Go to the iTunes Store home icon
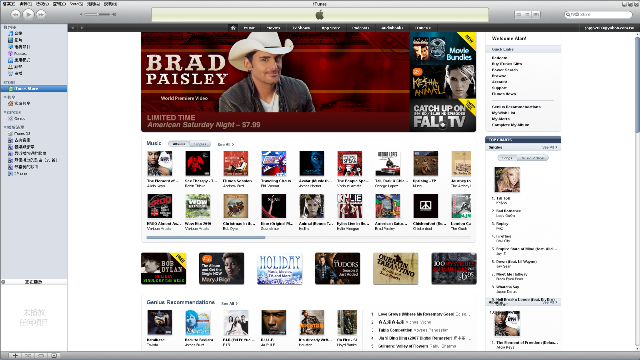This screenshot has height=360, width=640. tap(233, 28)
